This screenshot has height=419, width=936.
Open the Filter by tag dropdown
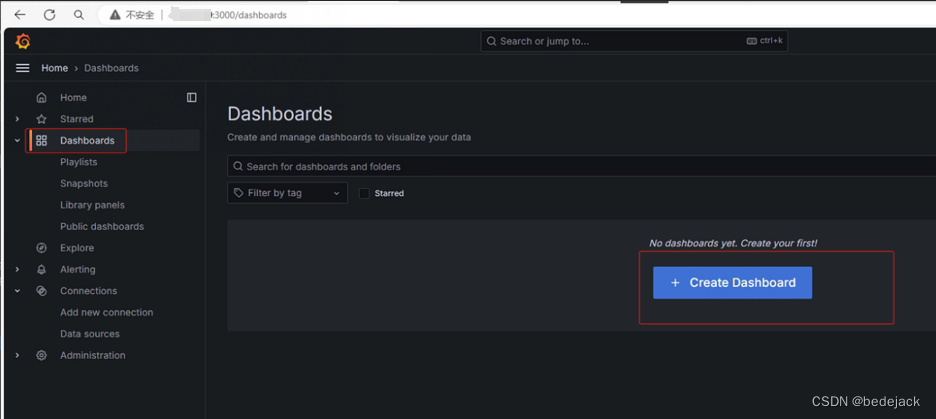point(287,193)
